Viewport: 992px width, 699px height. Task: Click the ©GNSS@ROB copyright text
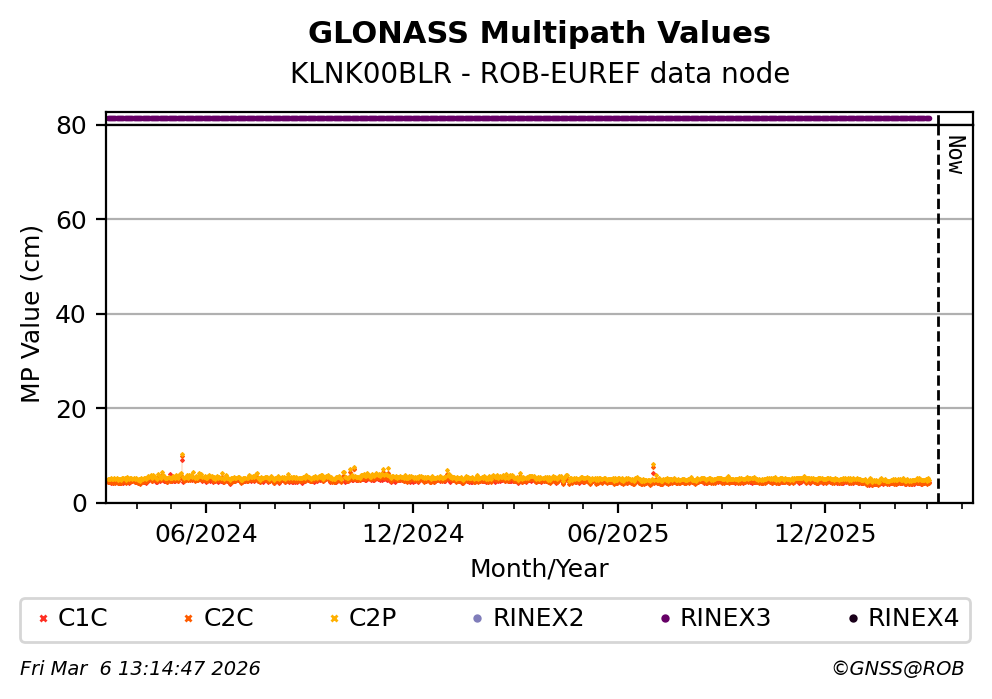[897, 669]
